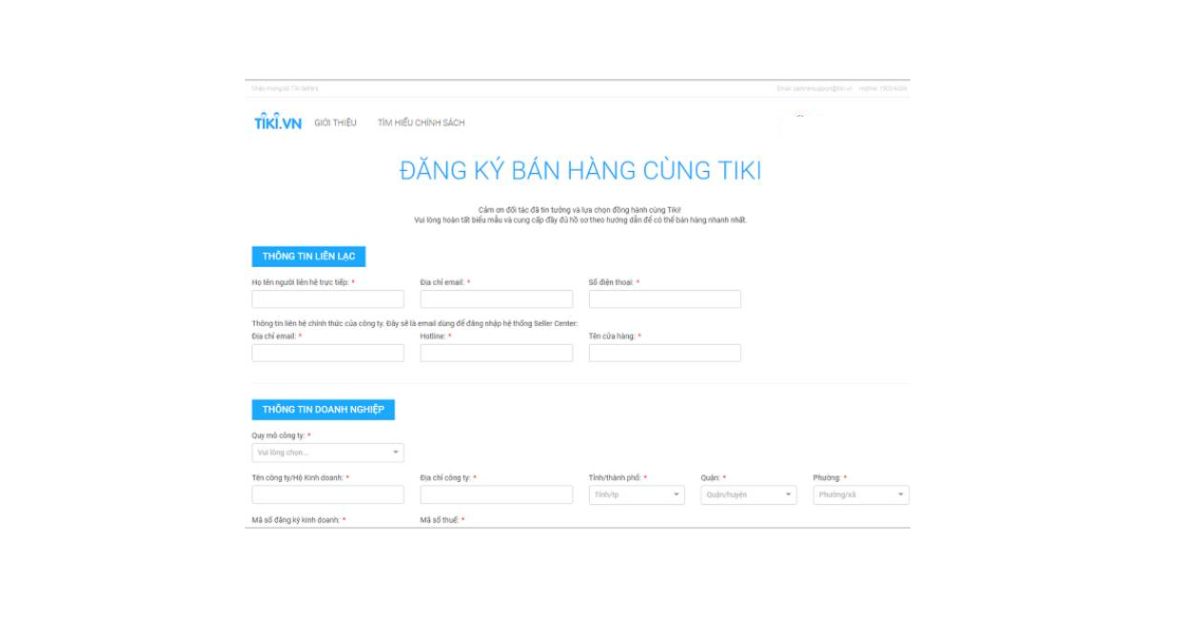Click the 'Mã số thuế' label
1200x625 pixels.
tap(442, 520)
